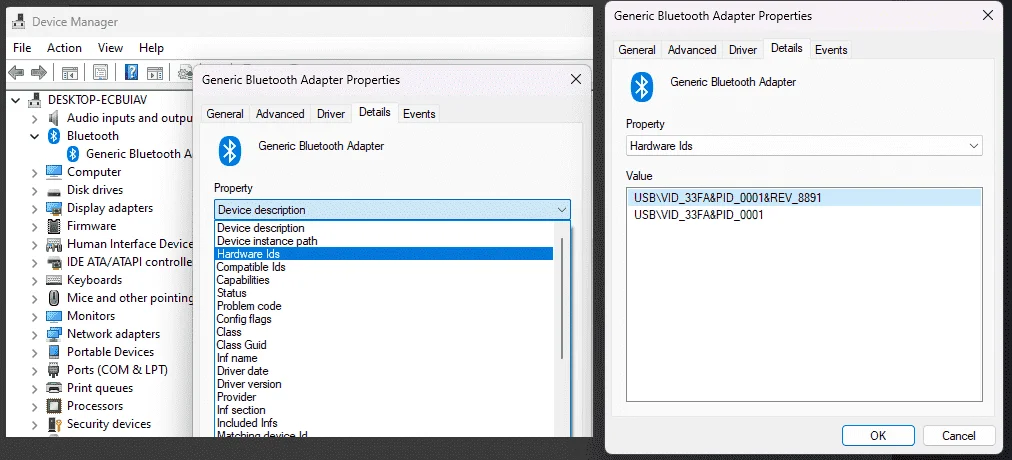Open the Action menu

[x=65, y=48]
